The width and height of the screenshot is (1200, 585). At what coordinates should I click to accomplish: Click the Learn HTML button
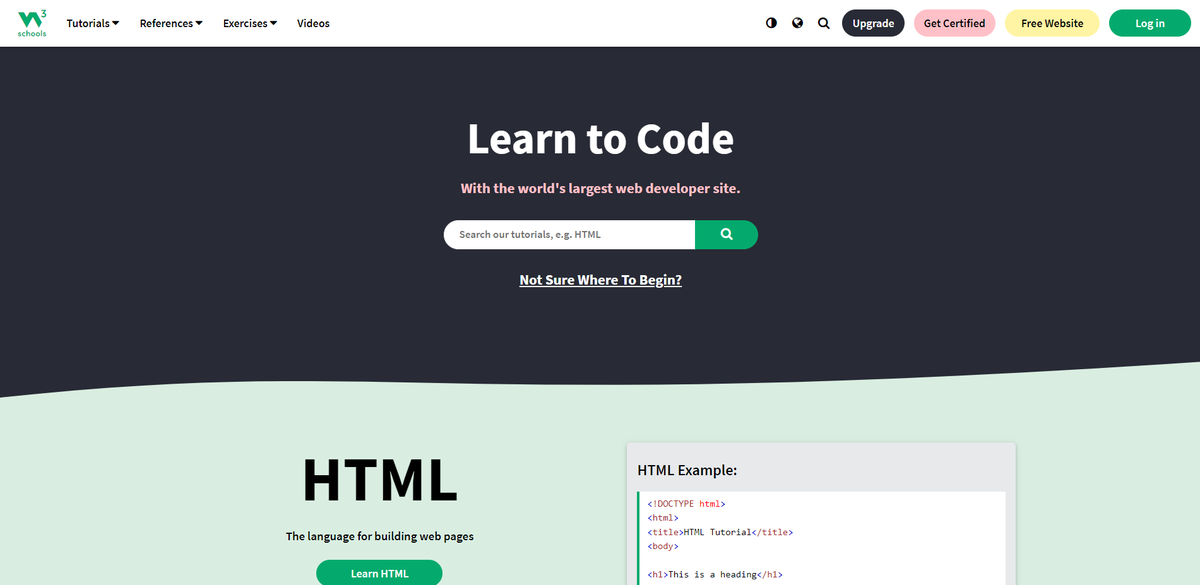click(x=379, y=572)
